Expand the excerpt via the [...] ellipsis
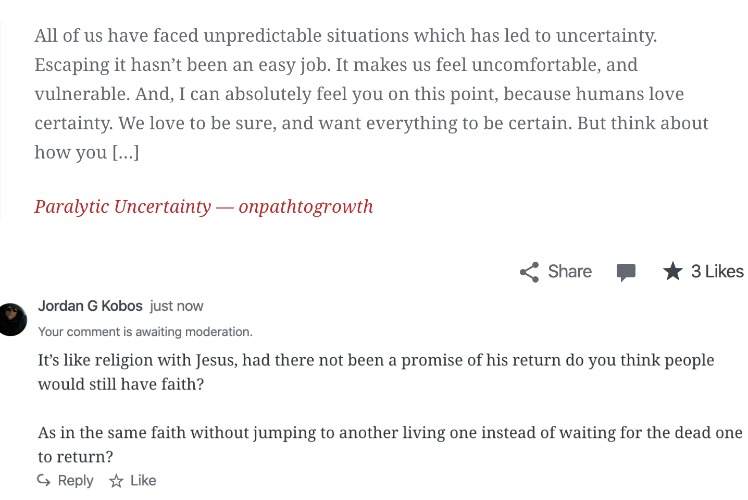748x500 pixels. (x=125, y=153)
